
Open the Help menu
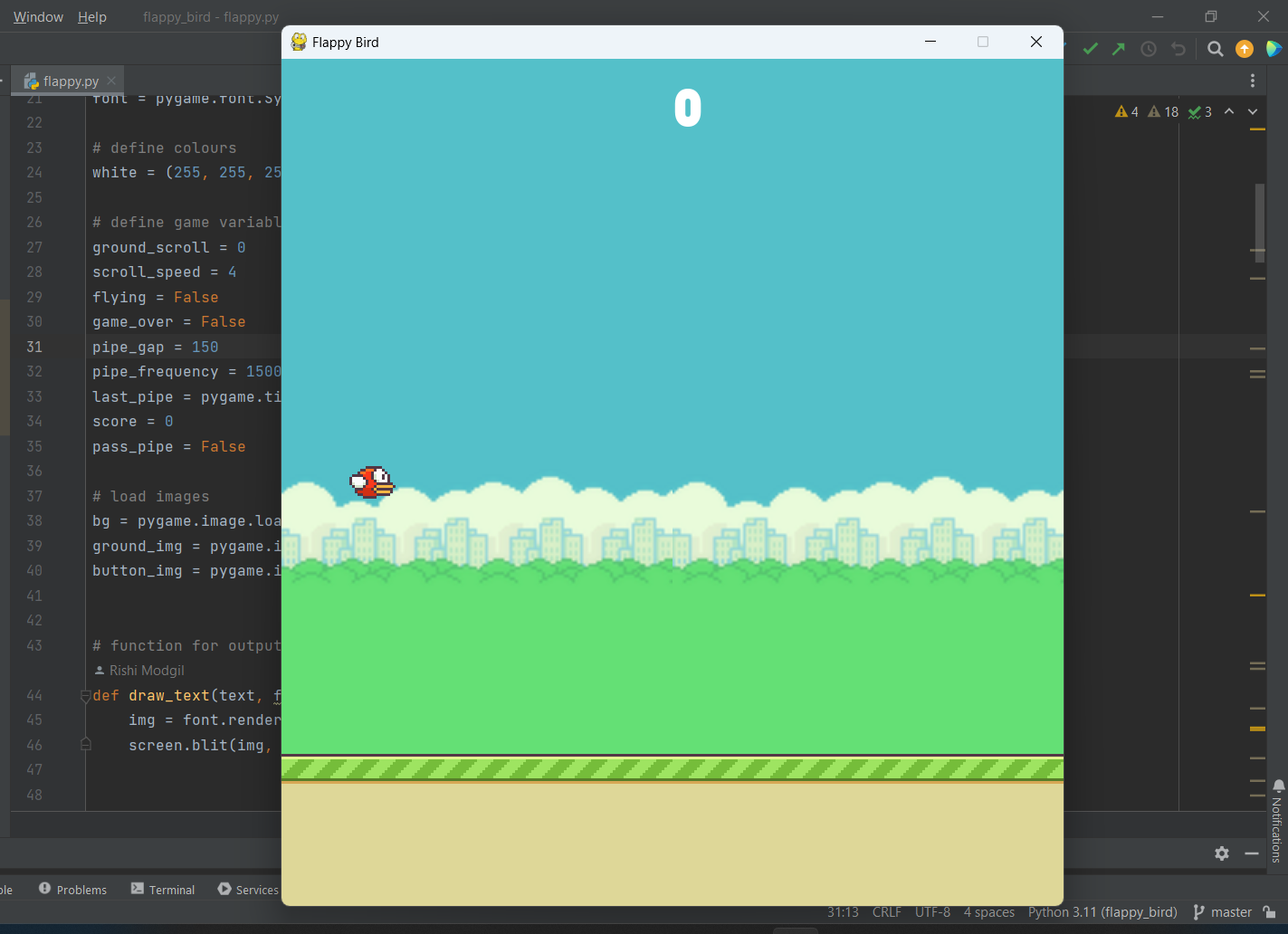pyautogui.click(x=92, y=17)
